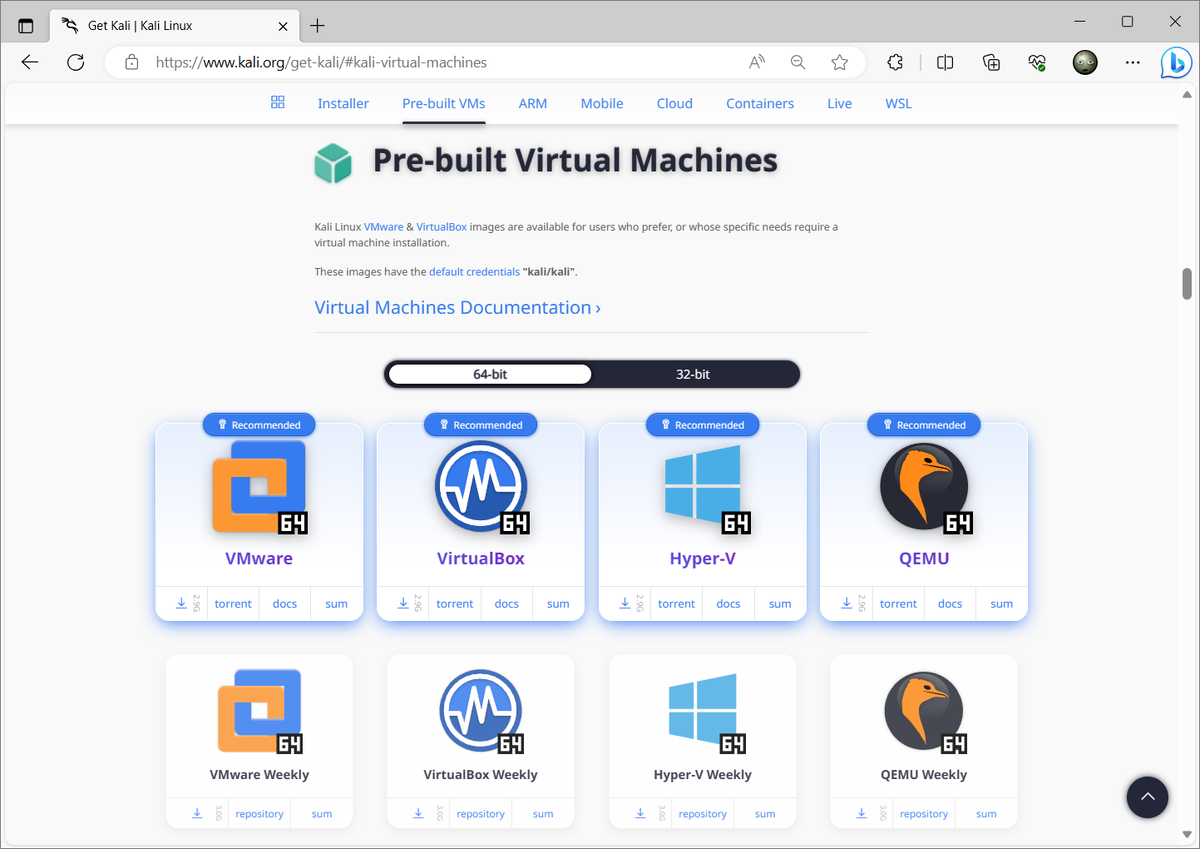Click VirtualBox card torrent link
This screenshot has height=849, width=1200.
click(455, 603)
